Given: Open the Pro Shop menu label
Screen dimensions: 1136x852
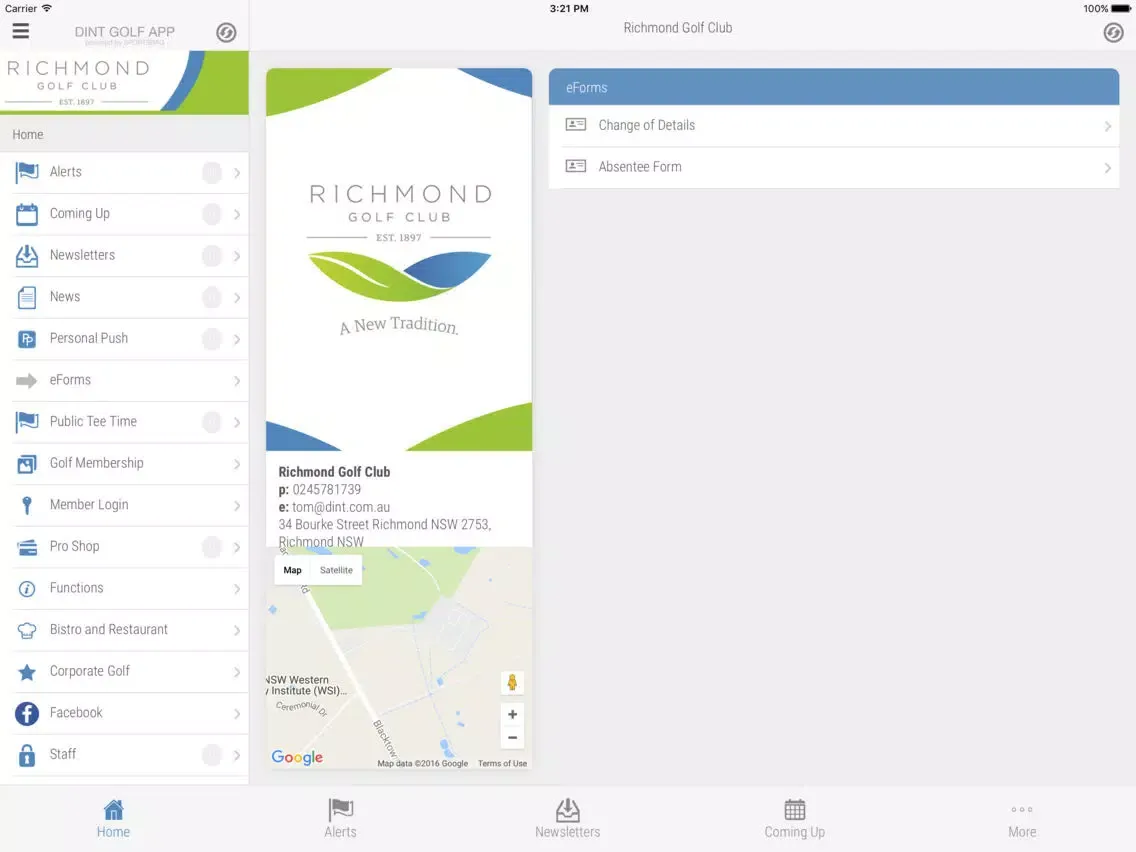Looking at the screenshot, I should (x=74, y=546).
